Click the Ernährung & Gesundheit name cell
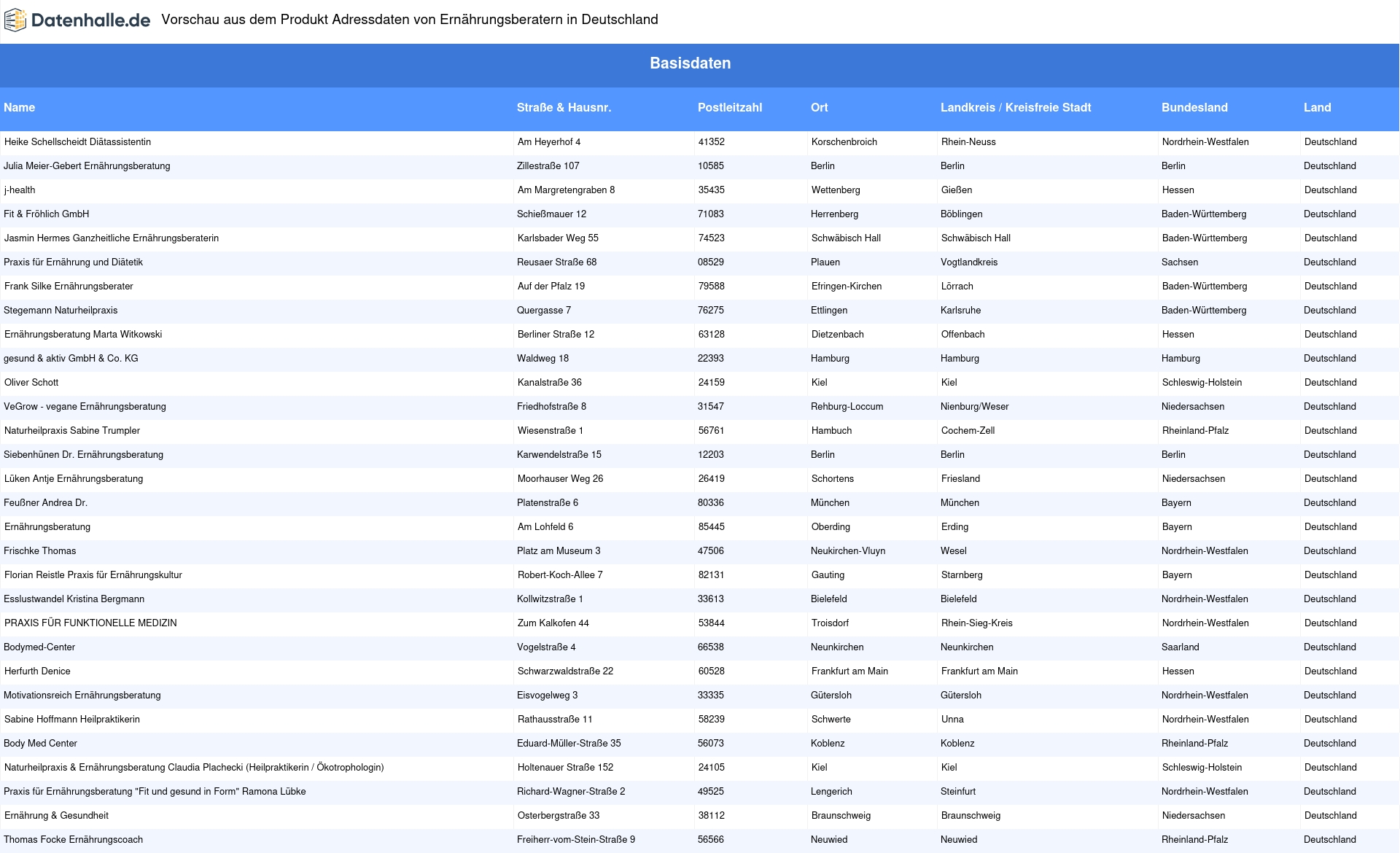1400x853 pixels. pyautogui.click(x=56, y=816)
